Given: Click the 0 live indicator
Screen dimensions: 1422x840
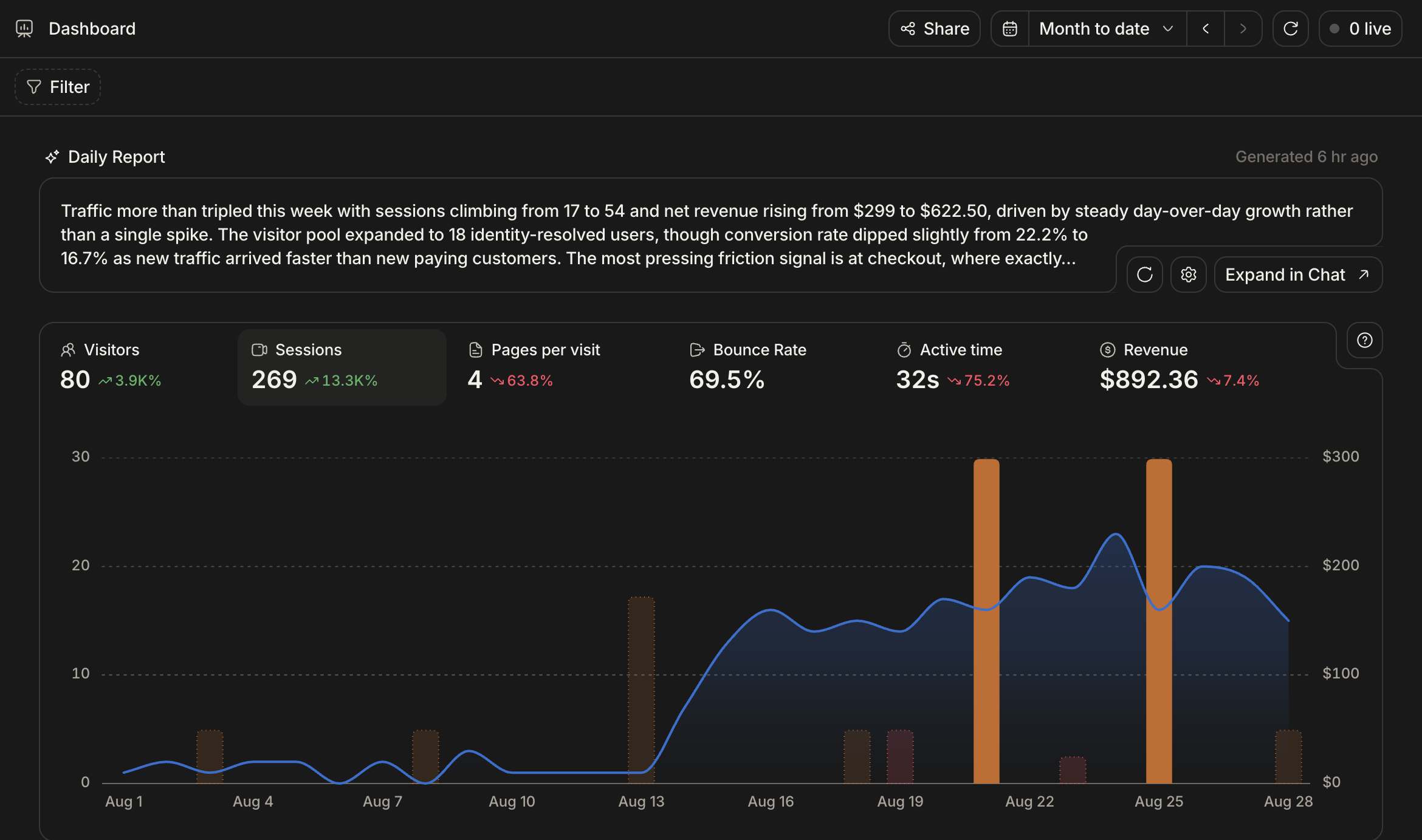Looking at the screenshot, I should [1361, 29].
